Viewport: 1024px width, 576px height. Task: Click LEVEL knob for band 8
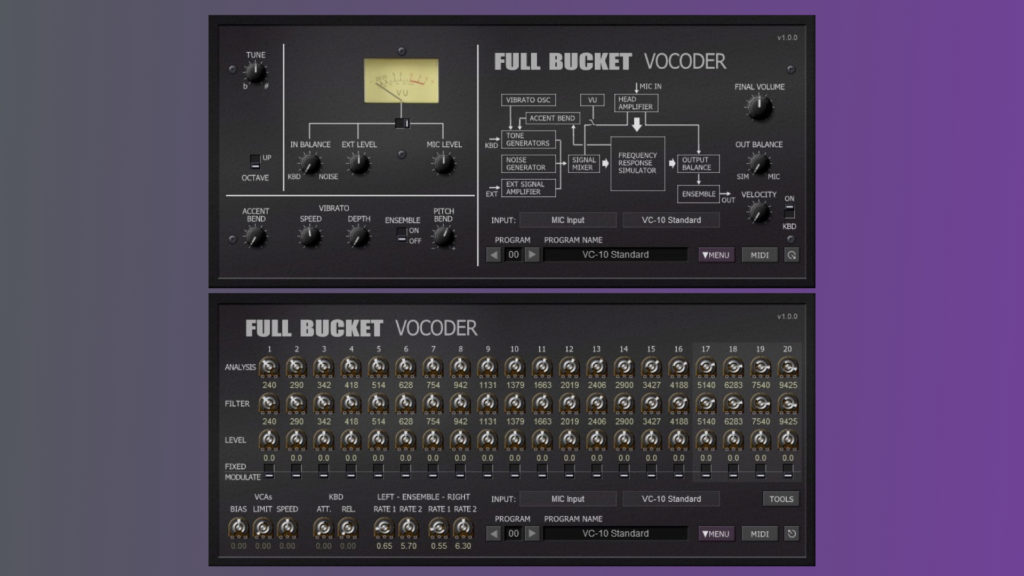pyautogui.click(x=460, y=440)
